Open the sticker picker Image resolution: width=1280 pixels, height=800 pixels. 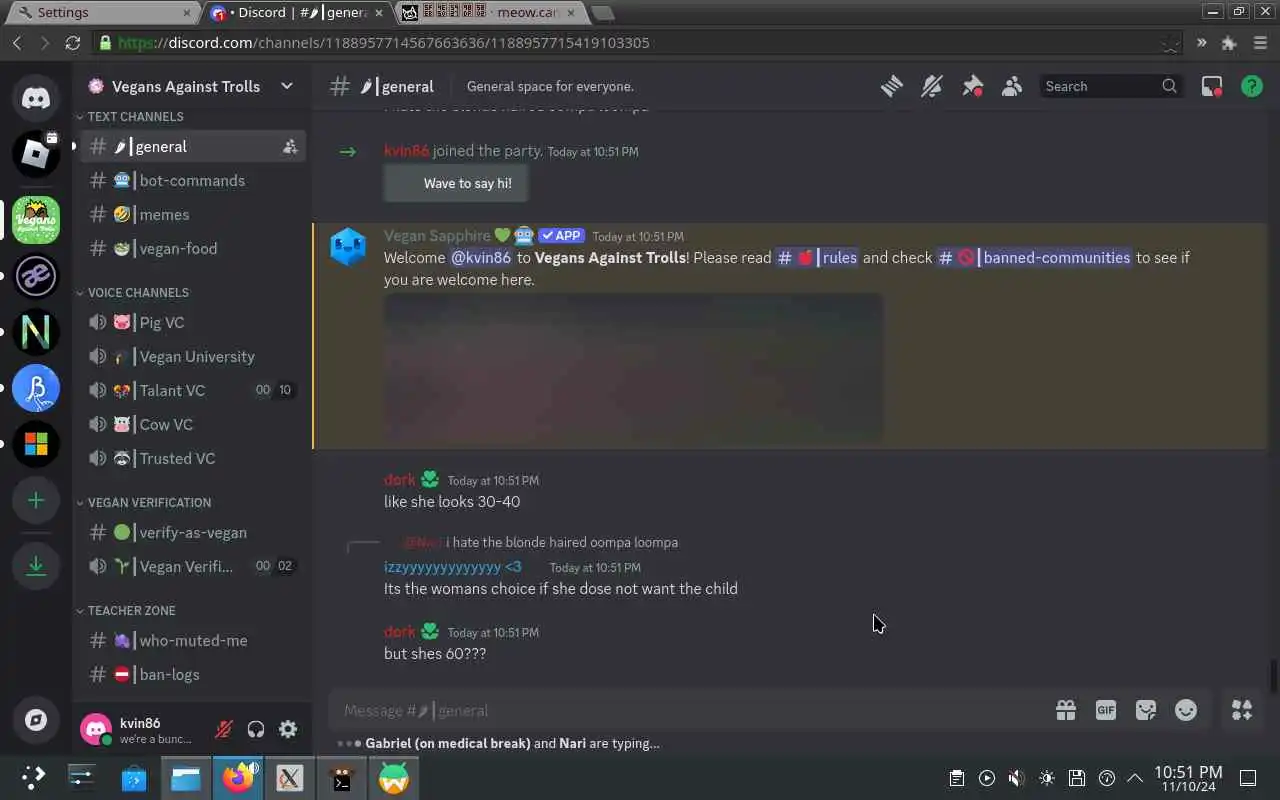click(1146, 710)
